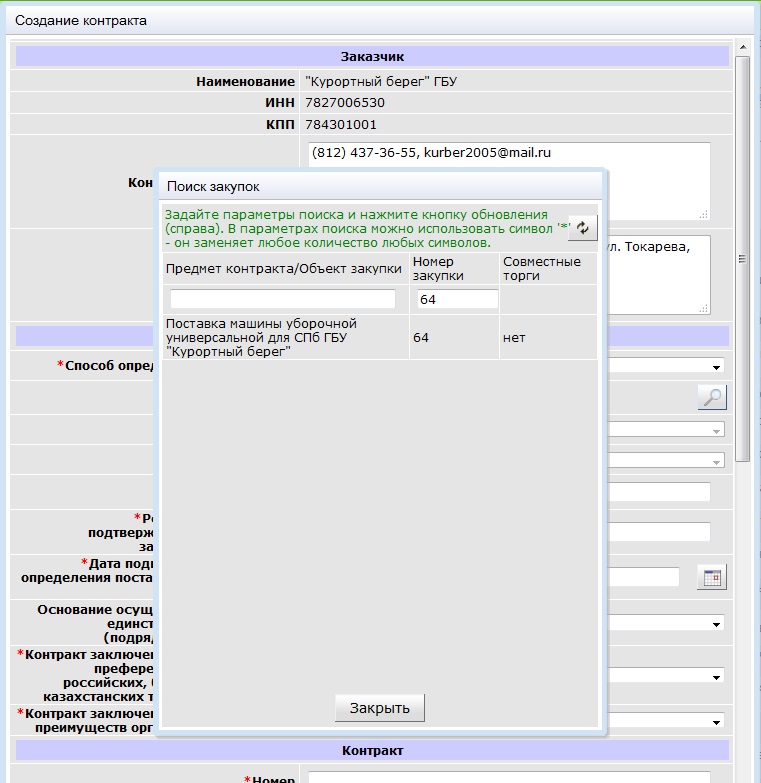Click the splitter grip on right edge
761x783 pixels.
point(742,259)
